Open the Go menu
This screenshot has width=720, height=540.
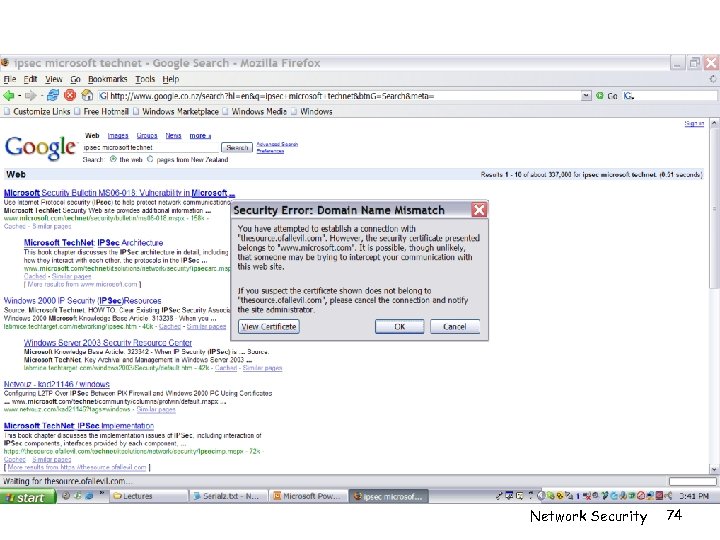[x=76, y=79]
